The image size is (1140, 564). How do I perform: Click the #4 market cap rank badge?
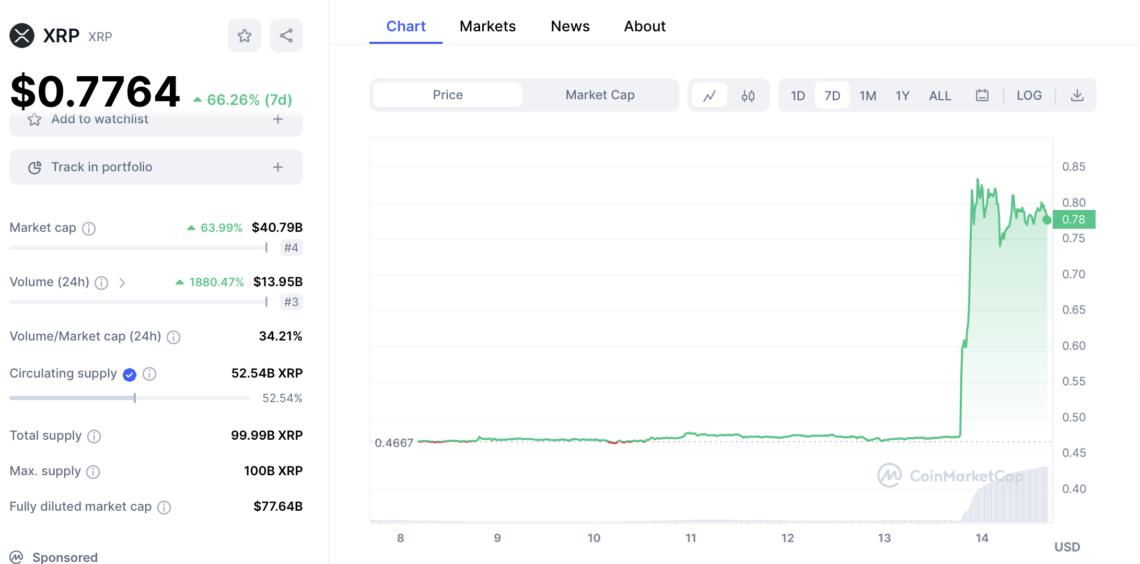tap(291, 248)
